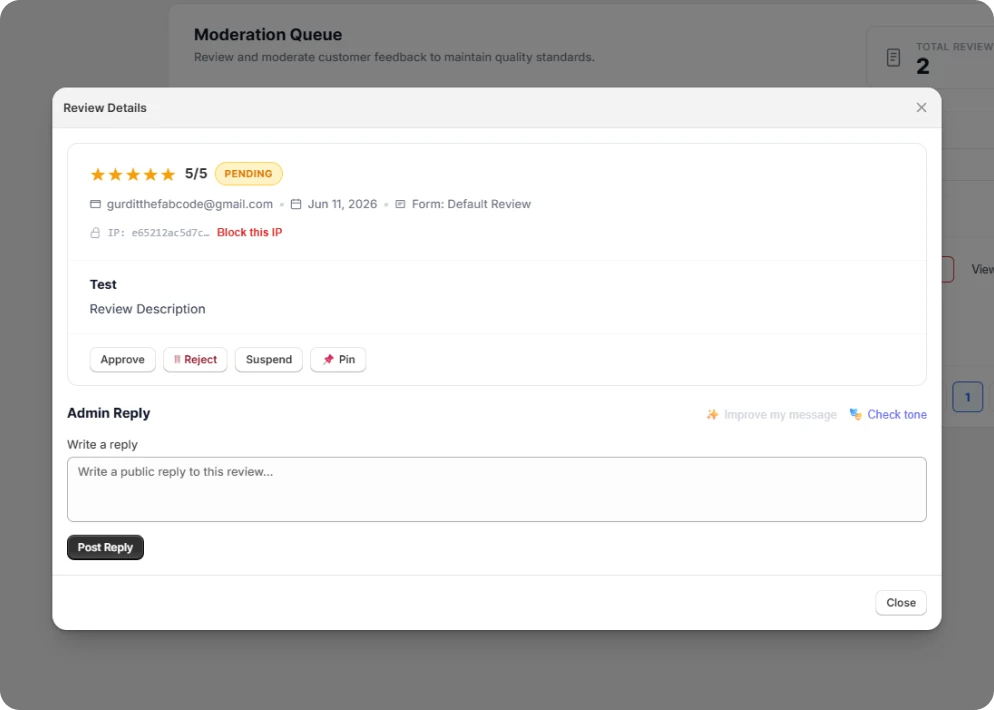
Task: Click the Write a reply label
Action: point(102,444)
